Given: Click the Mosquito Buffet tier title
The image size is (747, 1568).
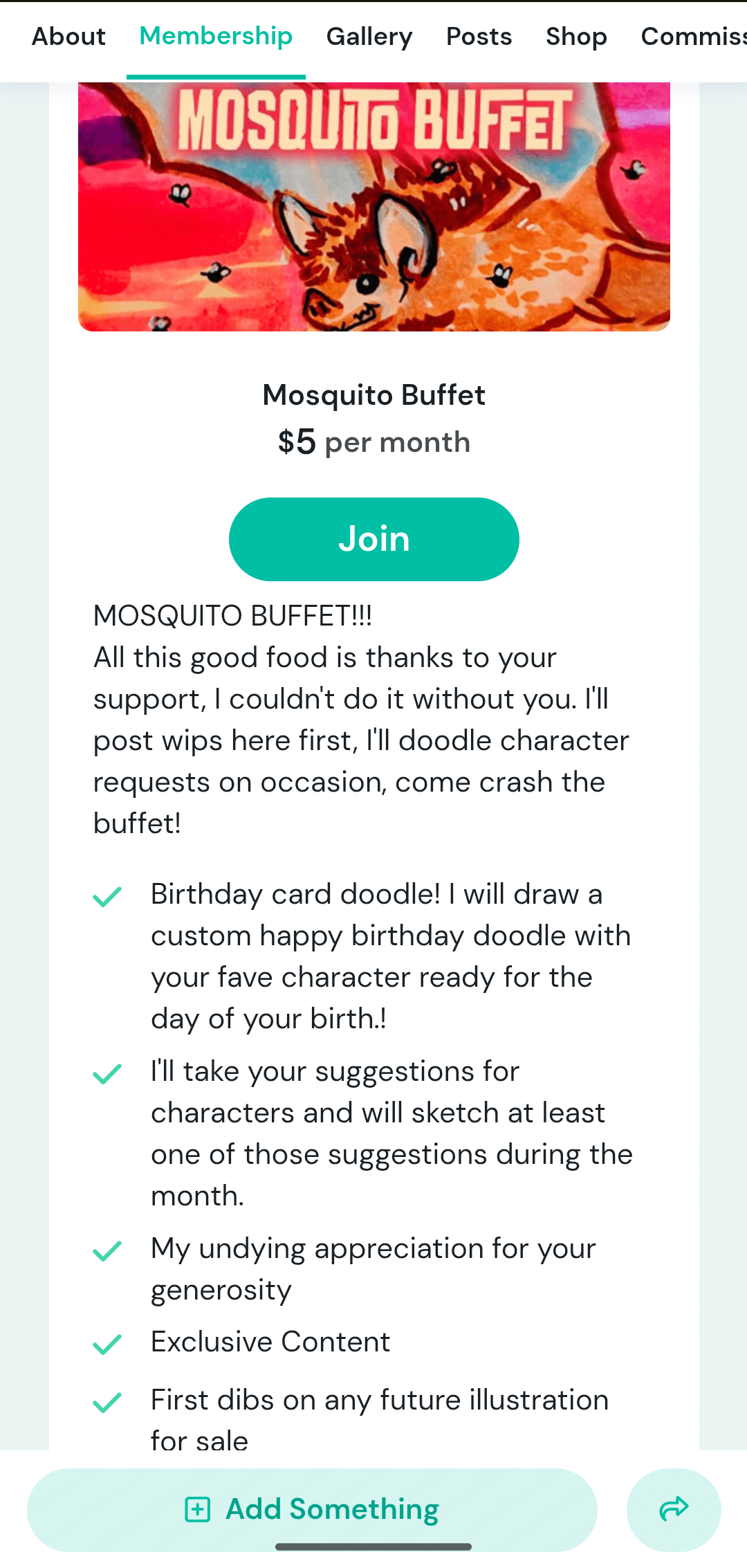Looking at the screenshot, I should pyautogui.click(x=373, y=395).
